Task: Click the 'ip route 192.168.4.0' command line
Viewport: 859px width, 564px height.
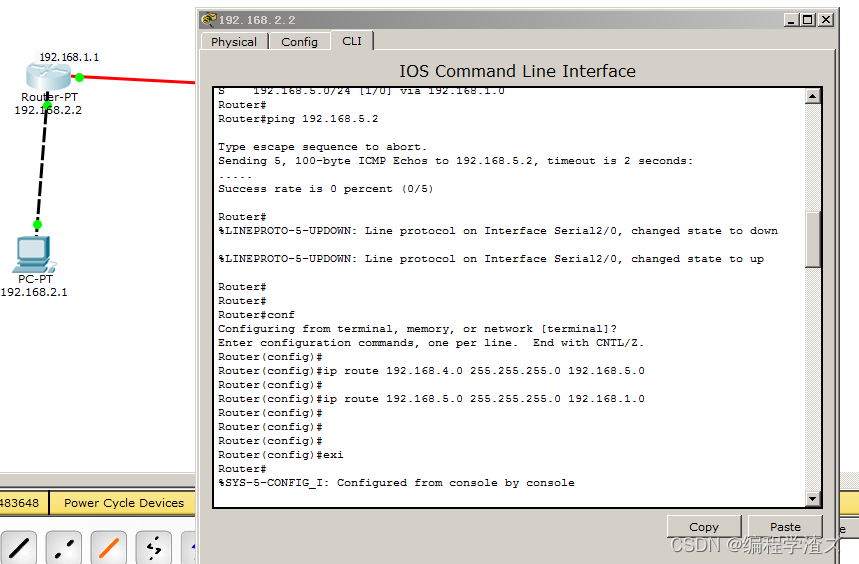Action: (x=431, y=371)
